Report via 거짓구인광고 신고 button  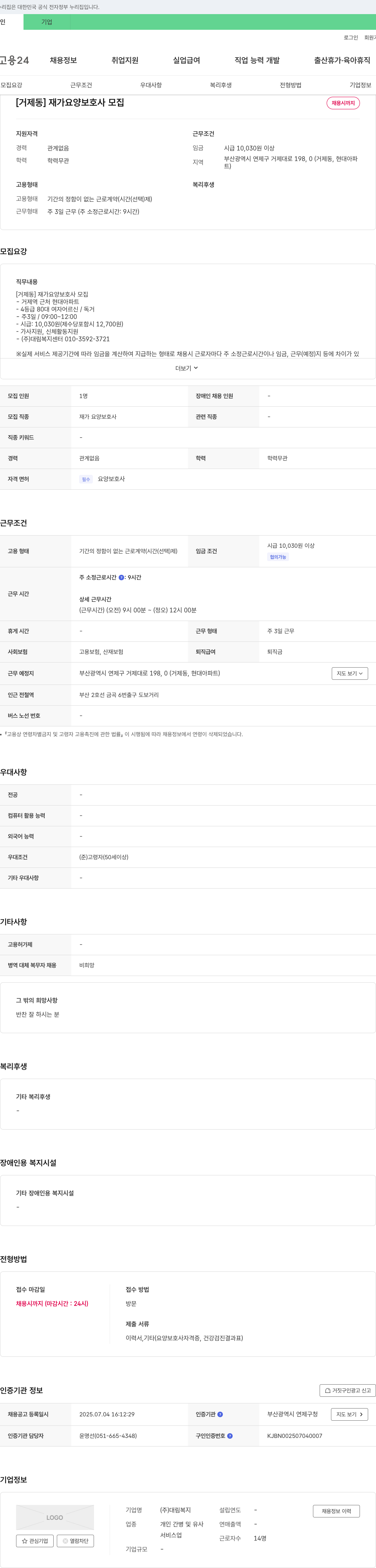pos(347,1390)
